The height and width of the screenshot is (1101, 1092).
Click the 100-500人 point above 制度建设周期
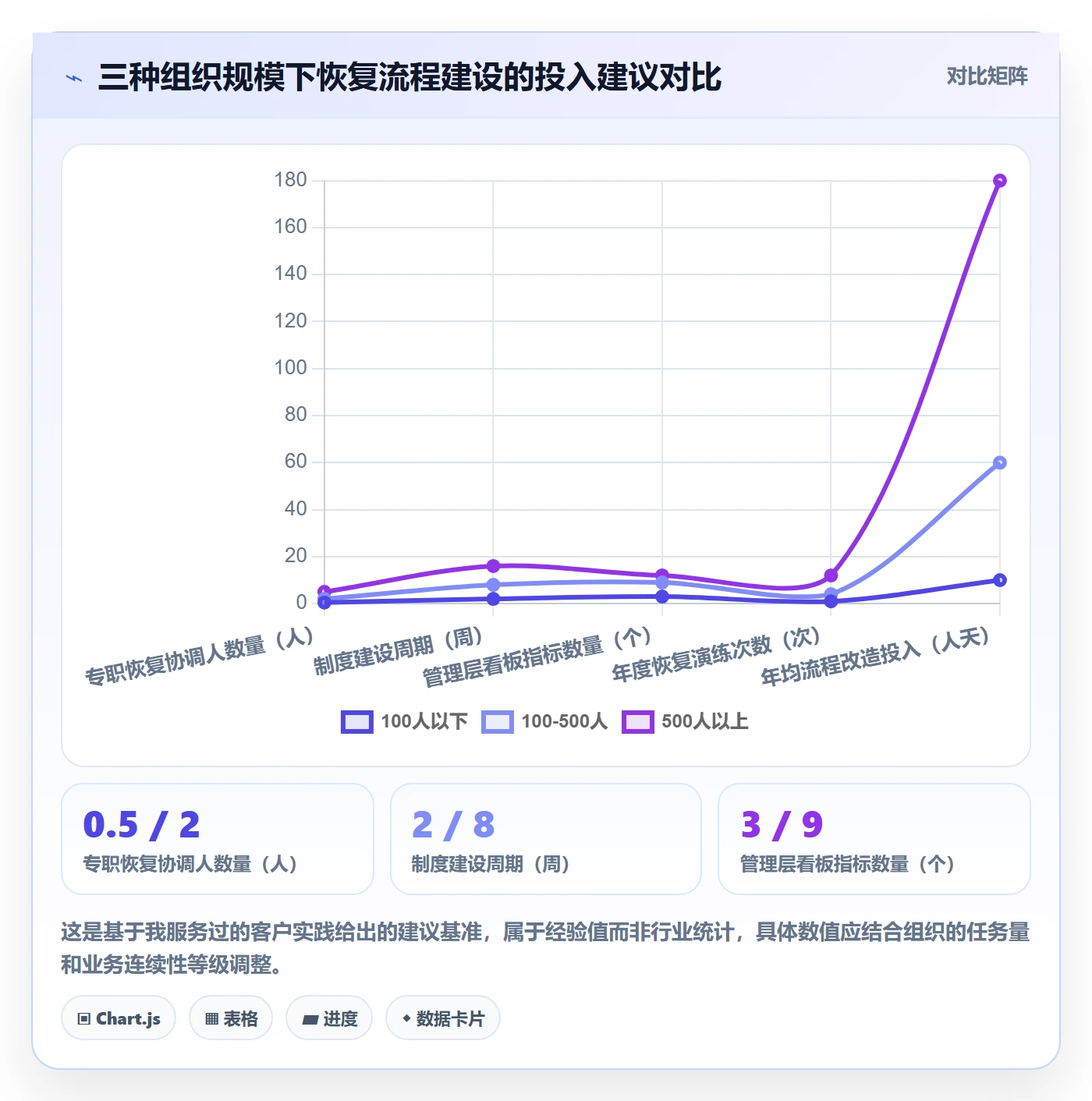pos(493,585)
